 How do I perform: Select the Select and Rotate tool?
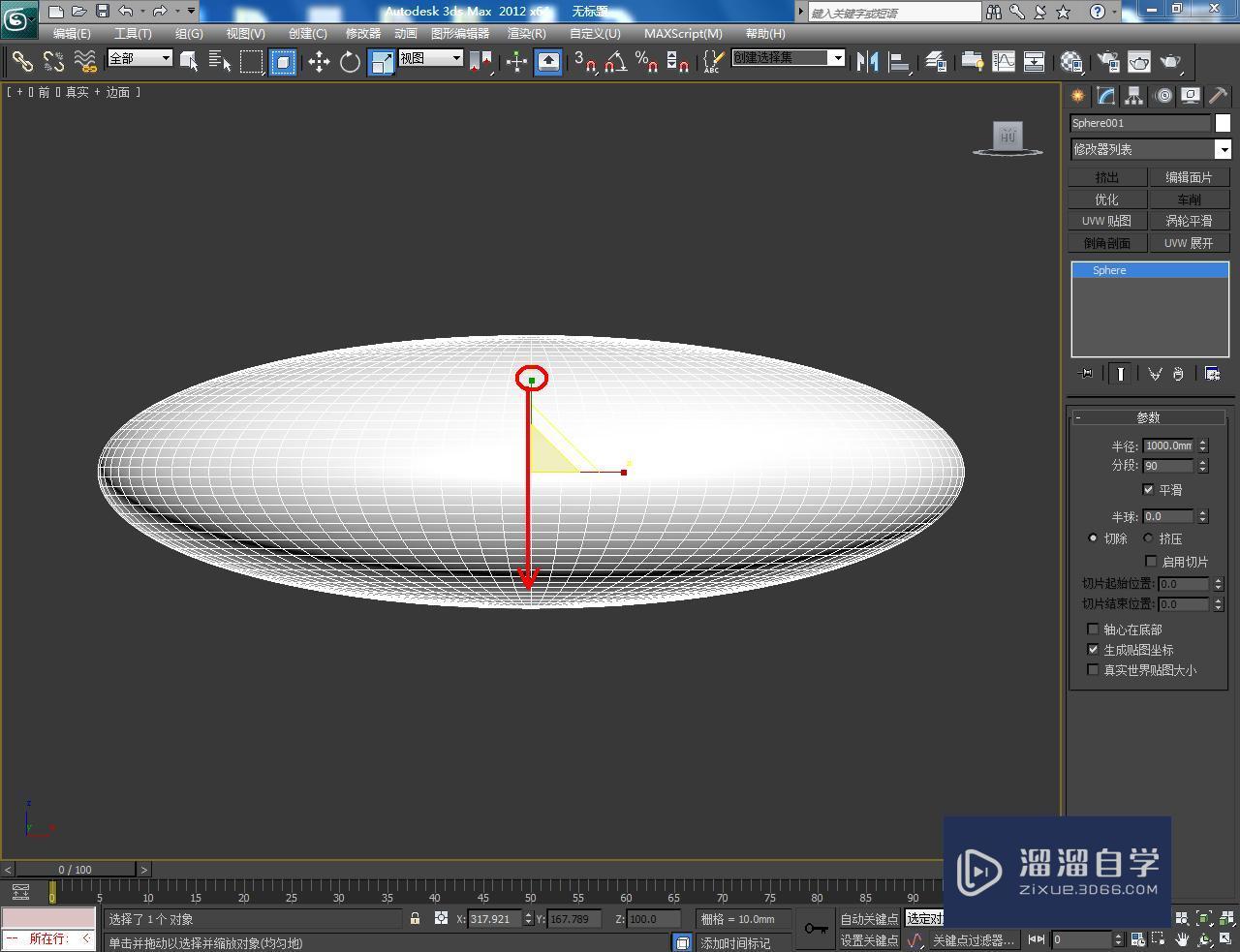click(350, 61)
